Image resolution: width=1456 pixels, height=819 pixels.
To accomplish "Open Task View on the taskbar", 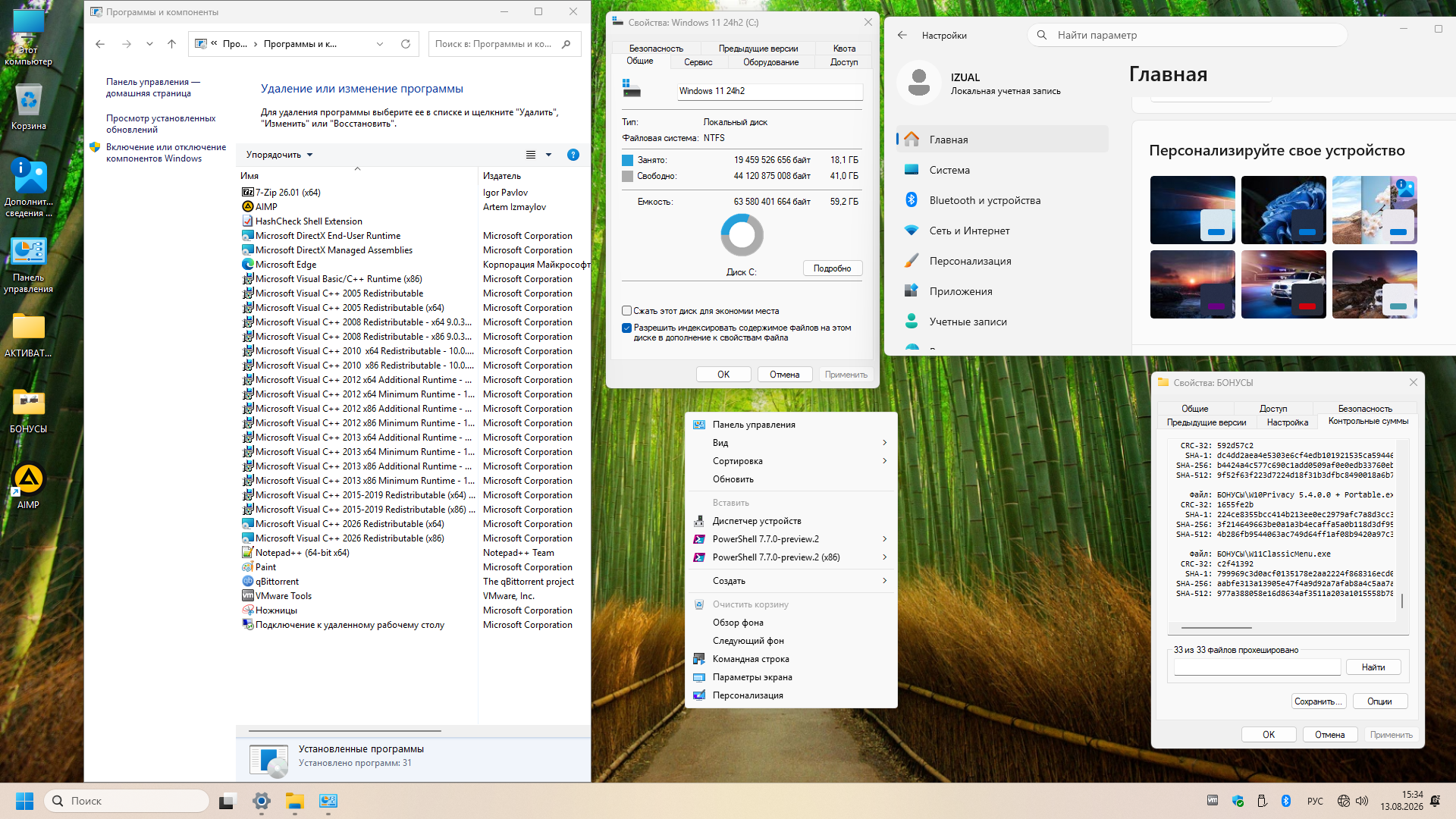I will click(x=227, y=801).
